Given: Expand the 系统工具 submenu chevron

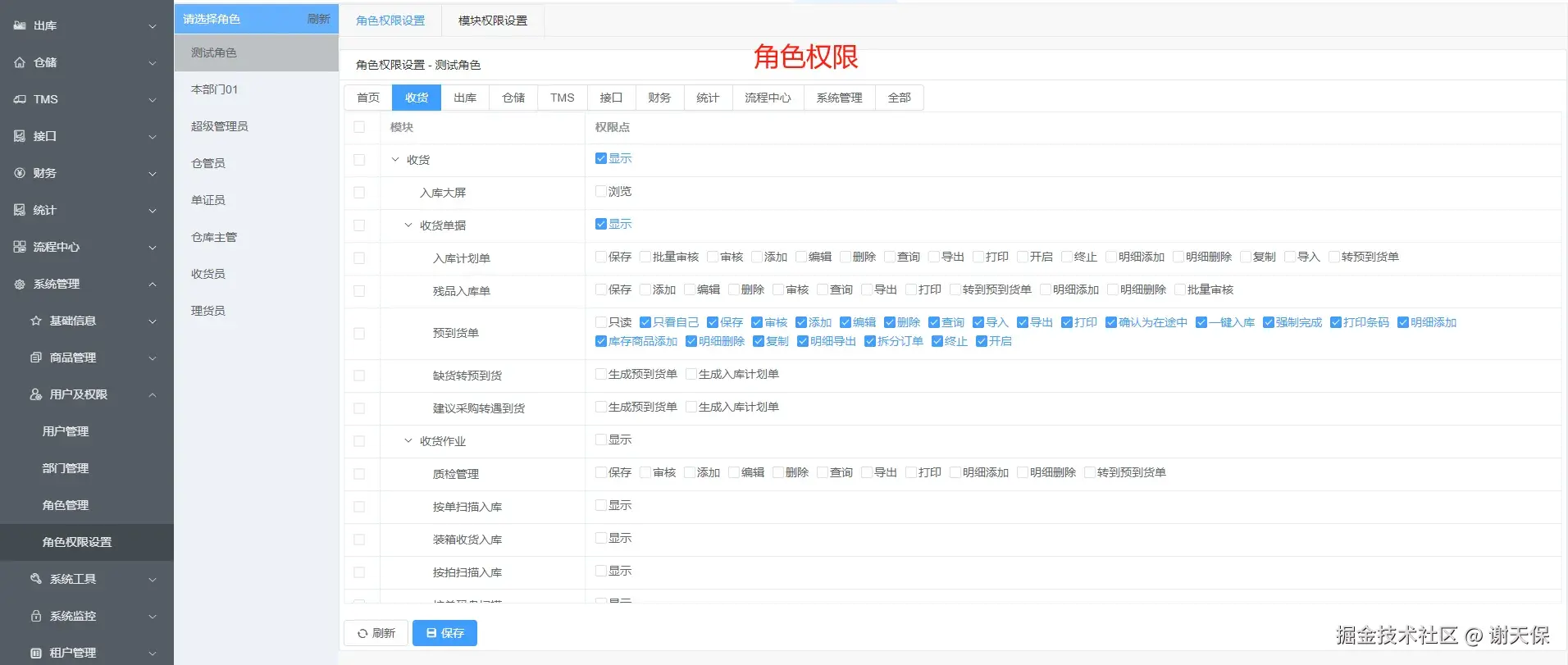Looking at the screenshot, I should pyautogui.click(x=153, y=580).
